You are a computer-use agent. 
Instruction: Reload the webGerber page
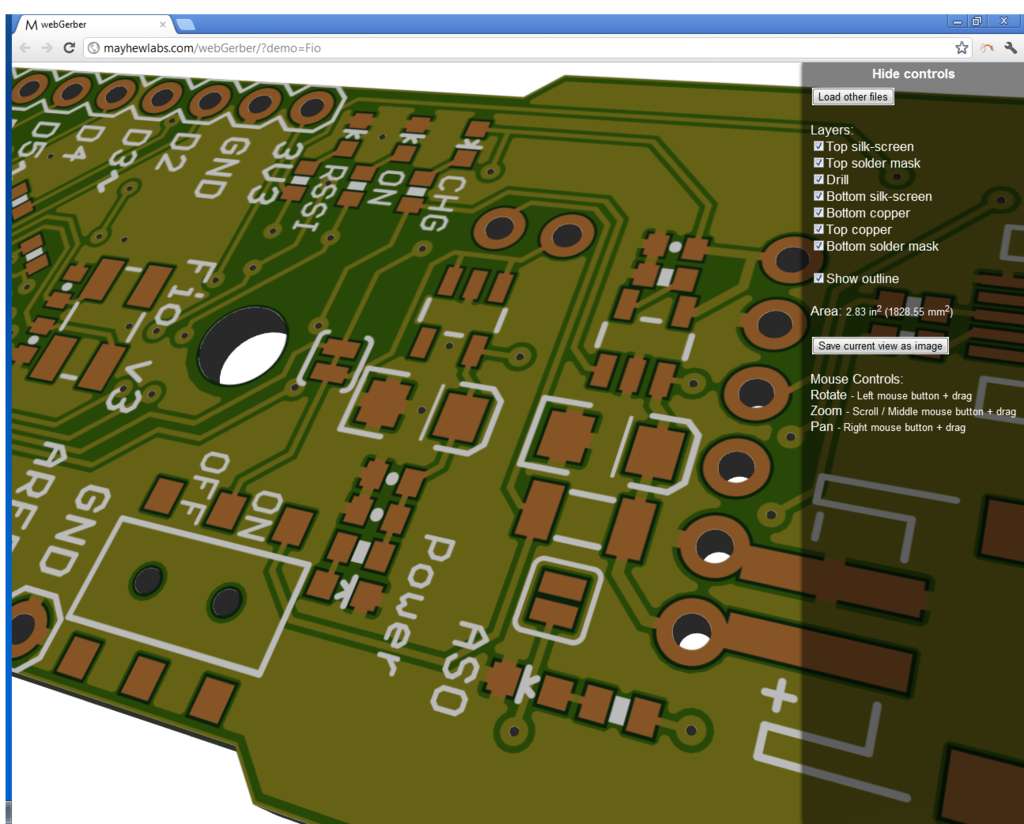pos(69,48)
